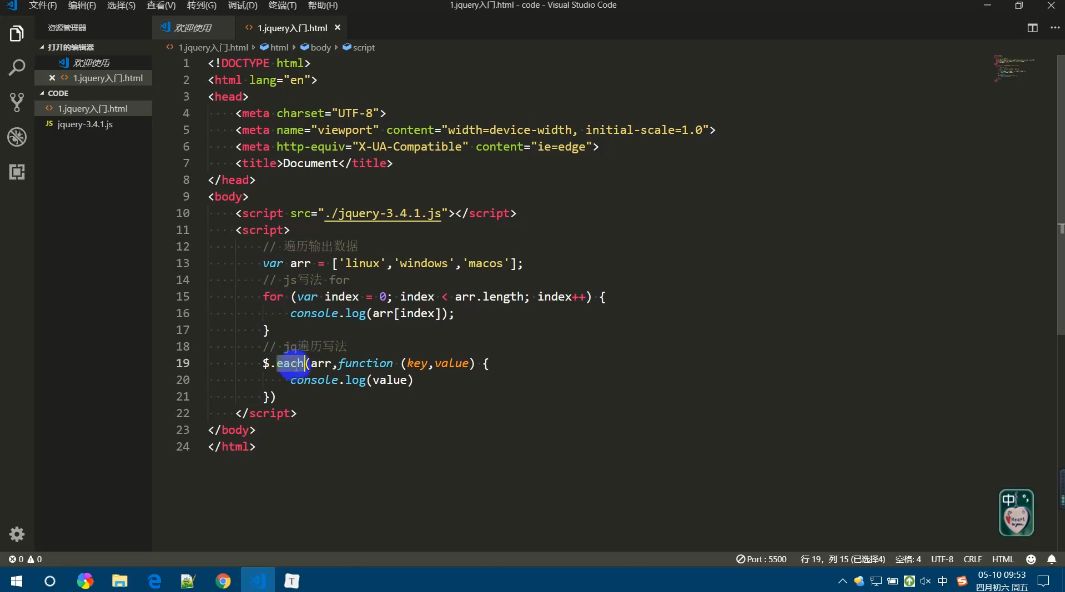Open the 文件(F) menu
Viewport: 1065px width, 592px height.
pyautogui.click(x=42, y=6)
